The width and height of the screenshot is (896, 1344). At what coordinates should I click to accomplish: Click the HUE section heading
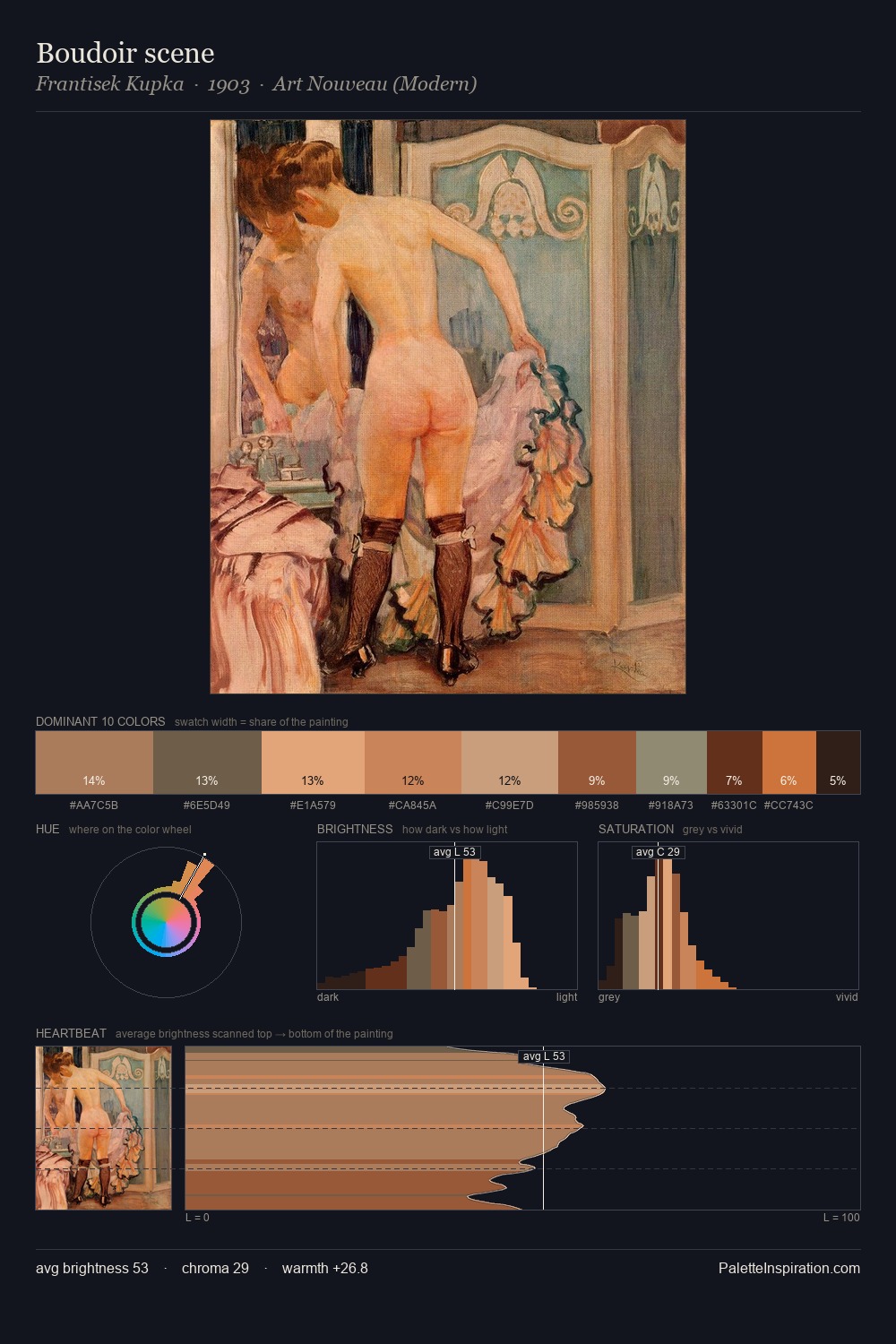[47, 829]
